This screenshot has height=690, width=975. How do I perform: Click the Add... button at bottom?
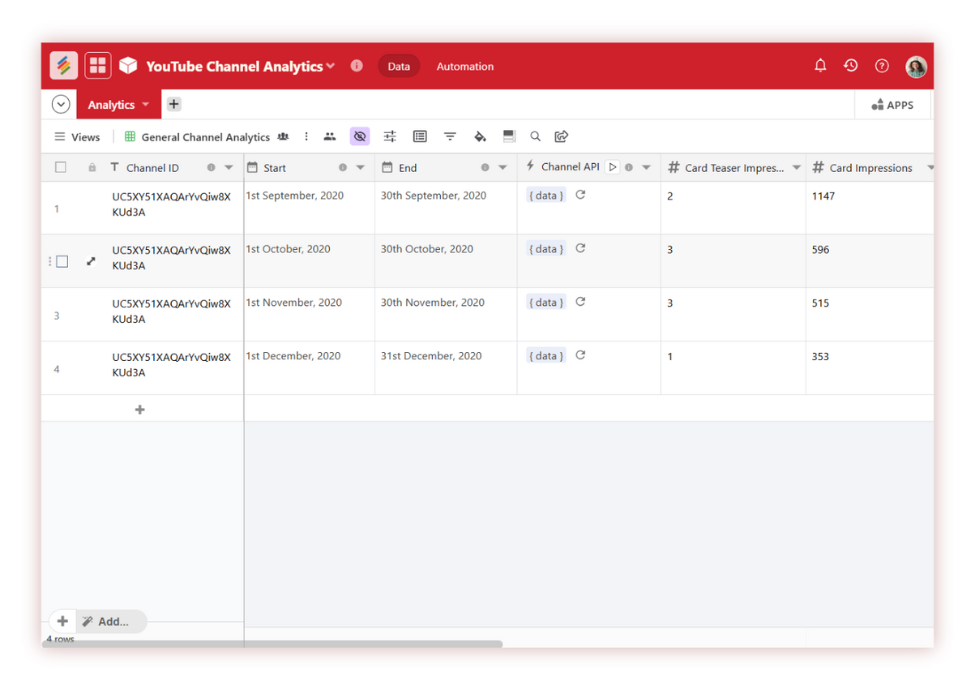(x=111, y=621)
